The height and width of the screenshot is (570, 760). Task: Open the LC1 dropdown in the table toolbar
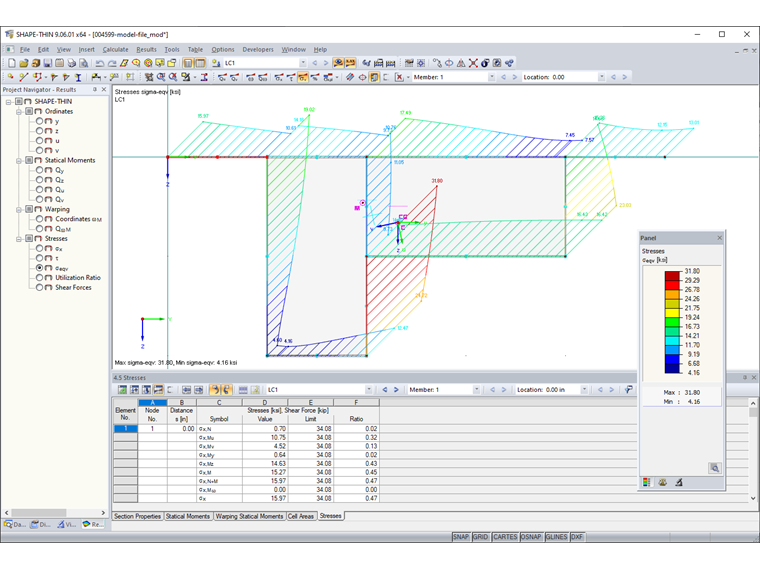[369, 390]
